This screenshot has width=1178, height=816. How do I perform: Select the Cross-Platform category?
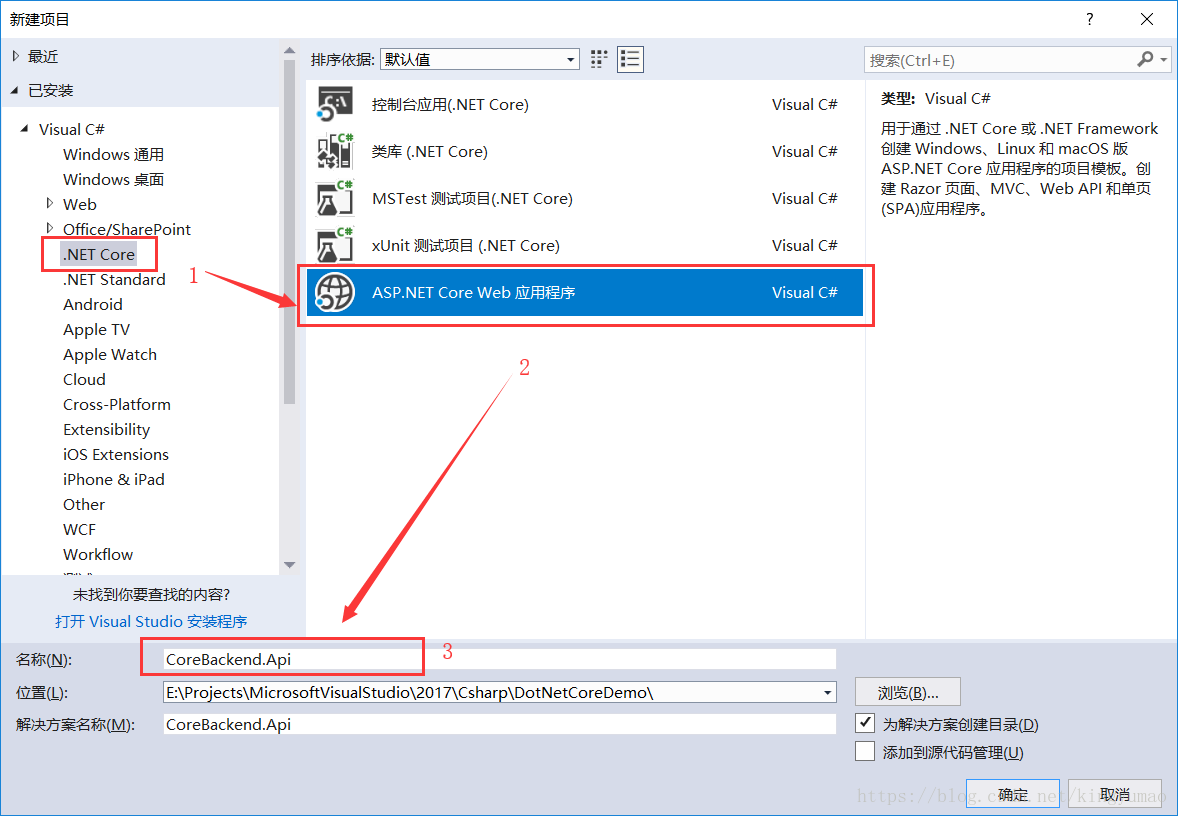[116, 404]
